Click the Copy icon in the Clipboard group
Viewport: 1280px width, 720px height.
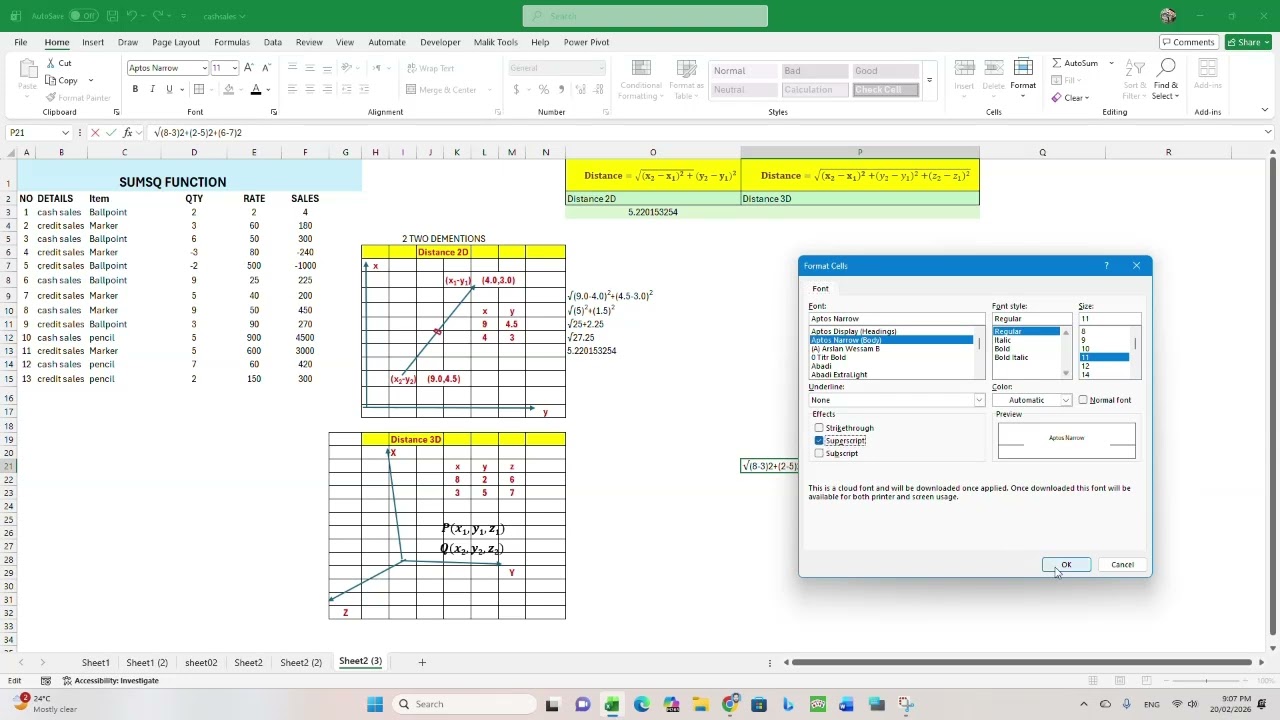tap(50, 80)
